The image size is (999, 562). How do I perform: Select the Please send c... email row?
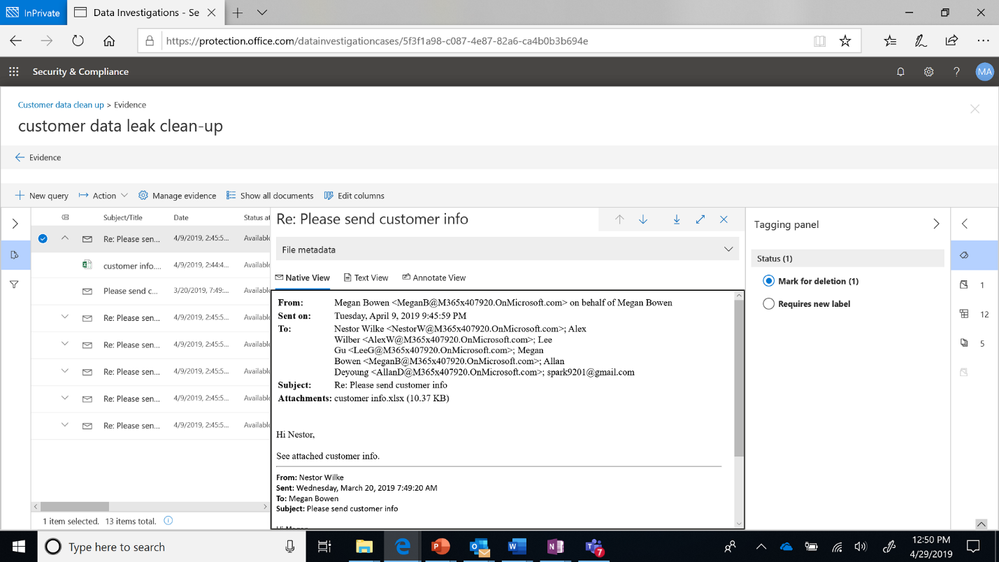[x=151, y=291]
